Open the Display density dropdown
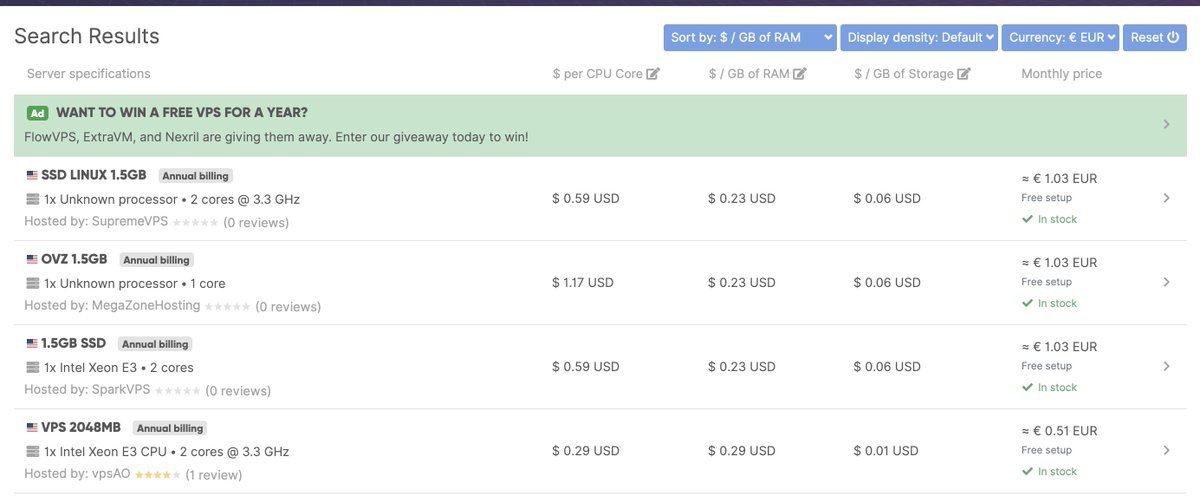 pyautogui.click(x=919, y=37)
